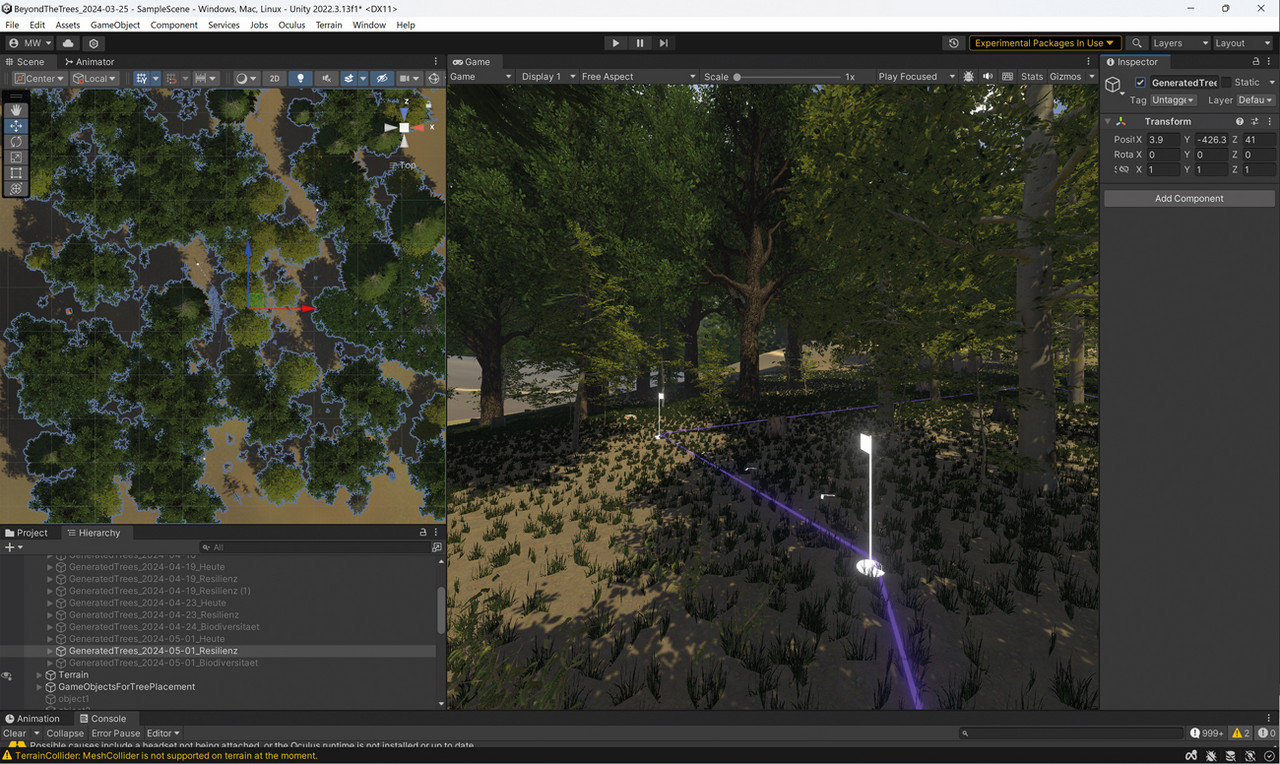
Task: Select the Hand tool in Scene view
Action: click(x=16, y=109)
